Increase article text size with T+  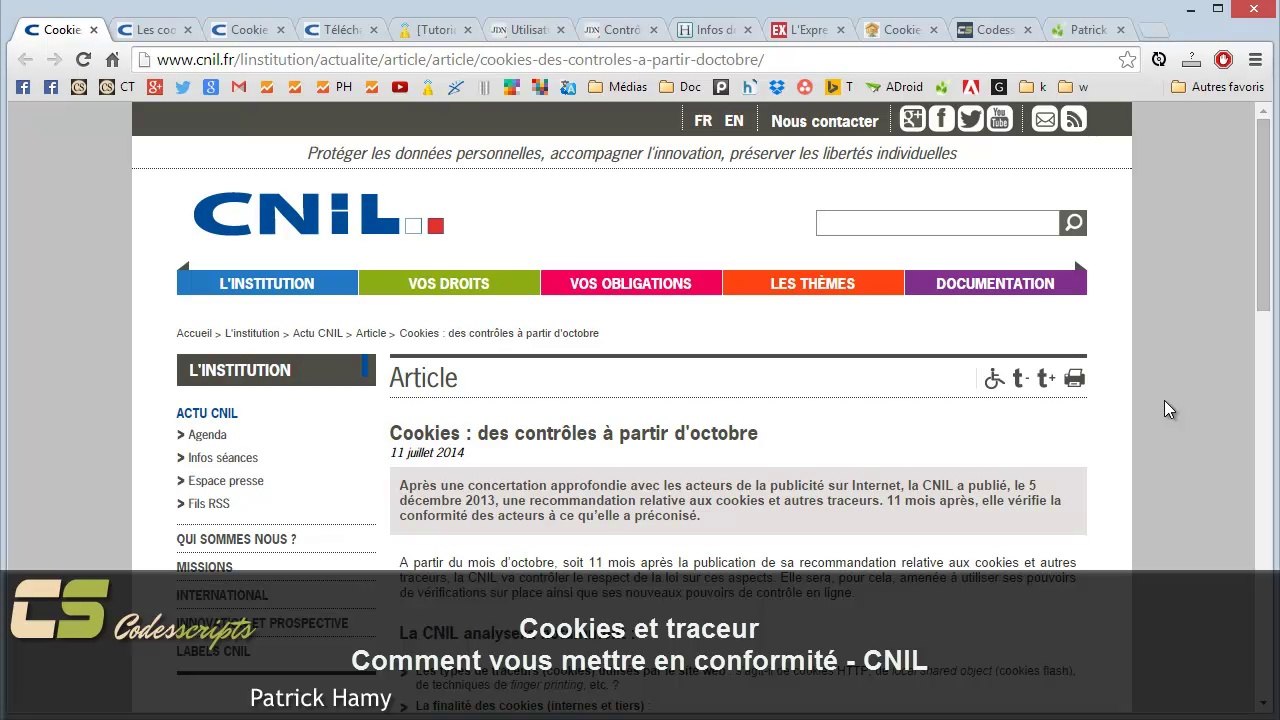1046,378
